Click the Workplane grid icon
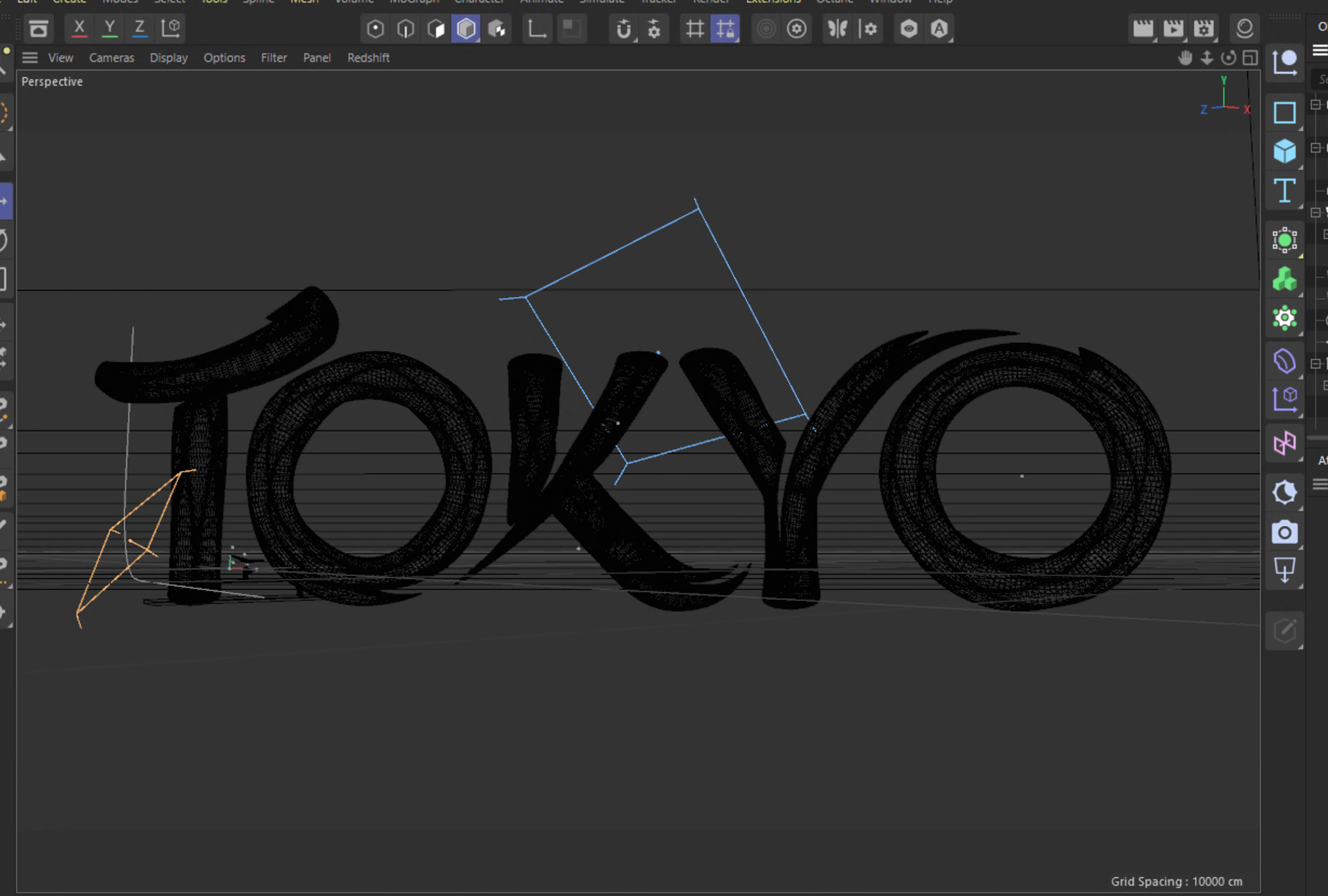The width and height of the screenshot is (1328, 896). click(694, 28)
